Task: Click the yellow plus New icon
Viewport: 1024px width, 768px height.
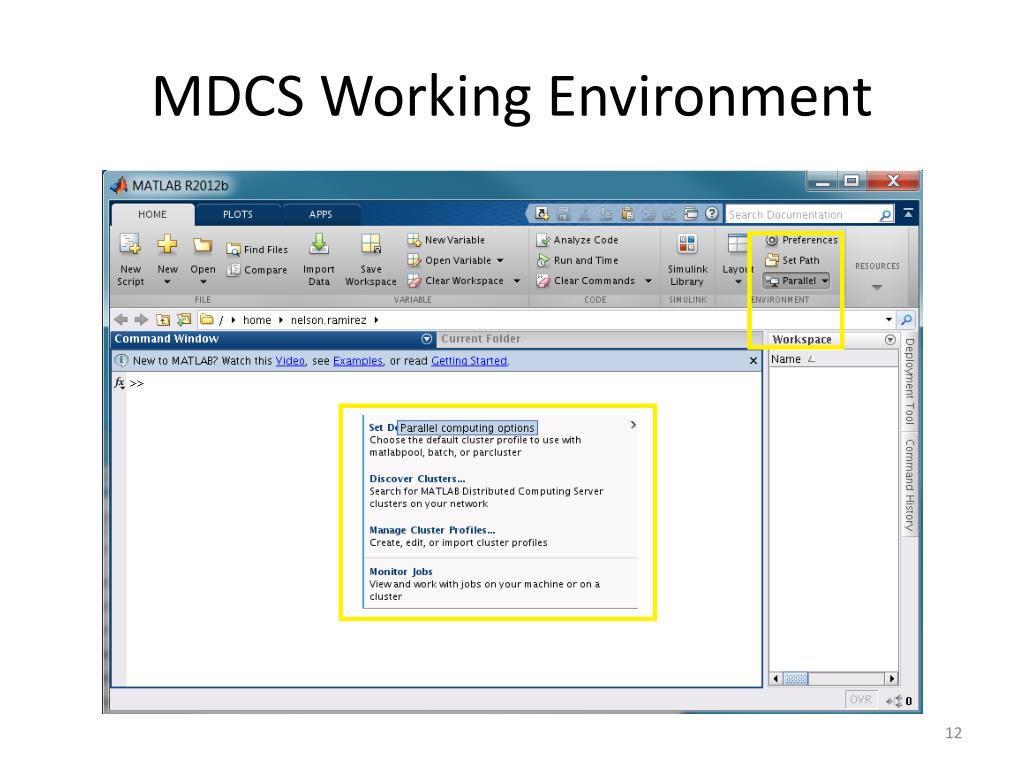Action: click(167, 244)
